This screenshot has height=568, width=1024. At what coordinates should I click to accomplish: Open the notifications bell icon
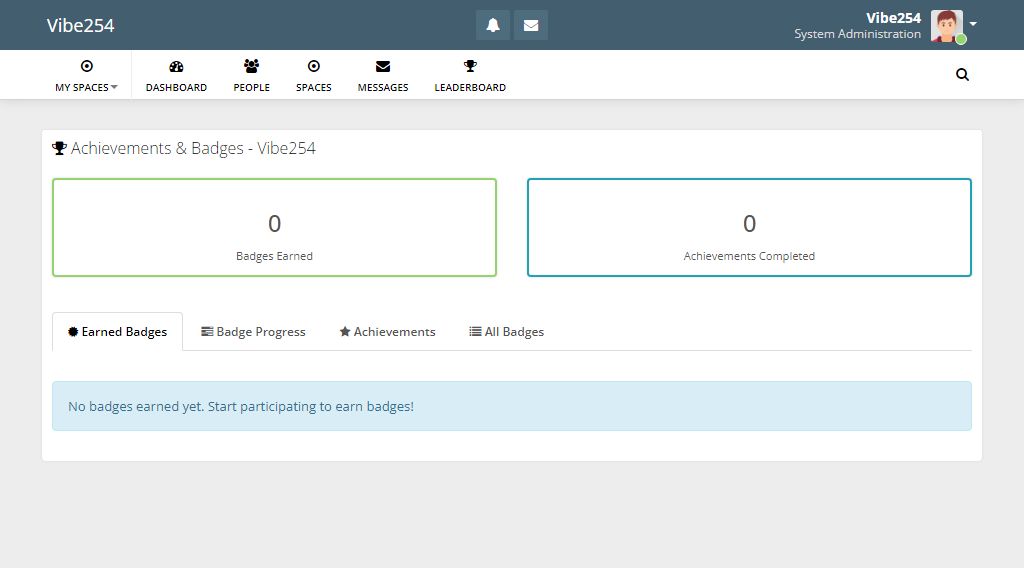click(492, 25)
